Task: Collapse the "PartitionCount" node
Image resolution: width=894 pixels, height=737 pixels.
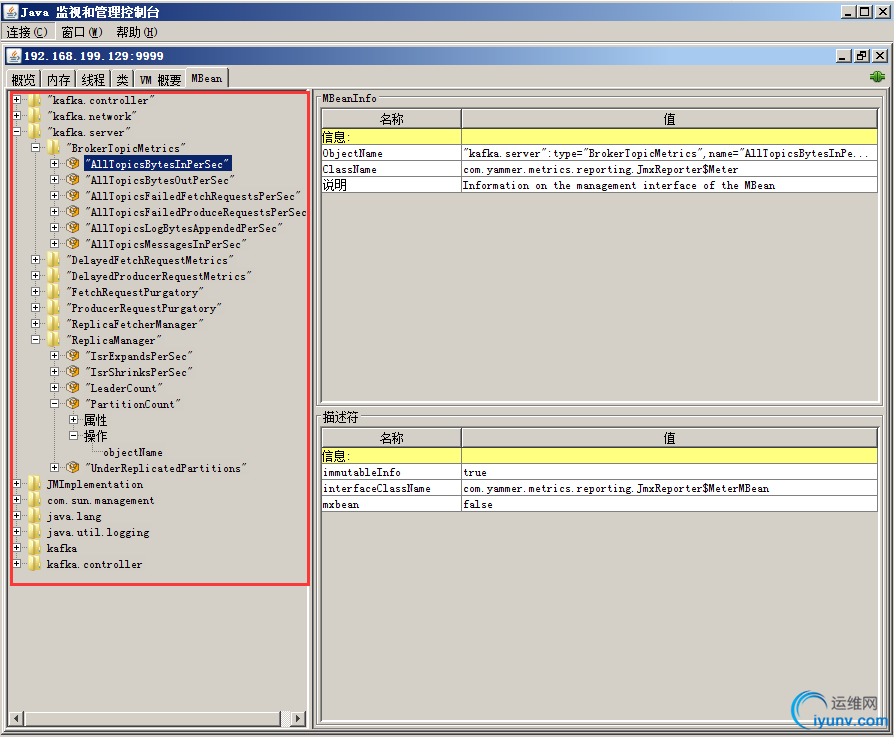Action: [x=54, y=403]
